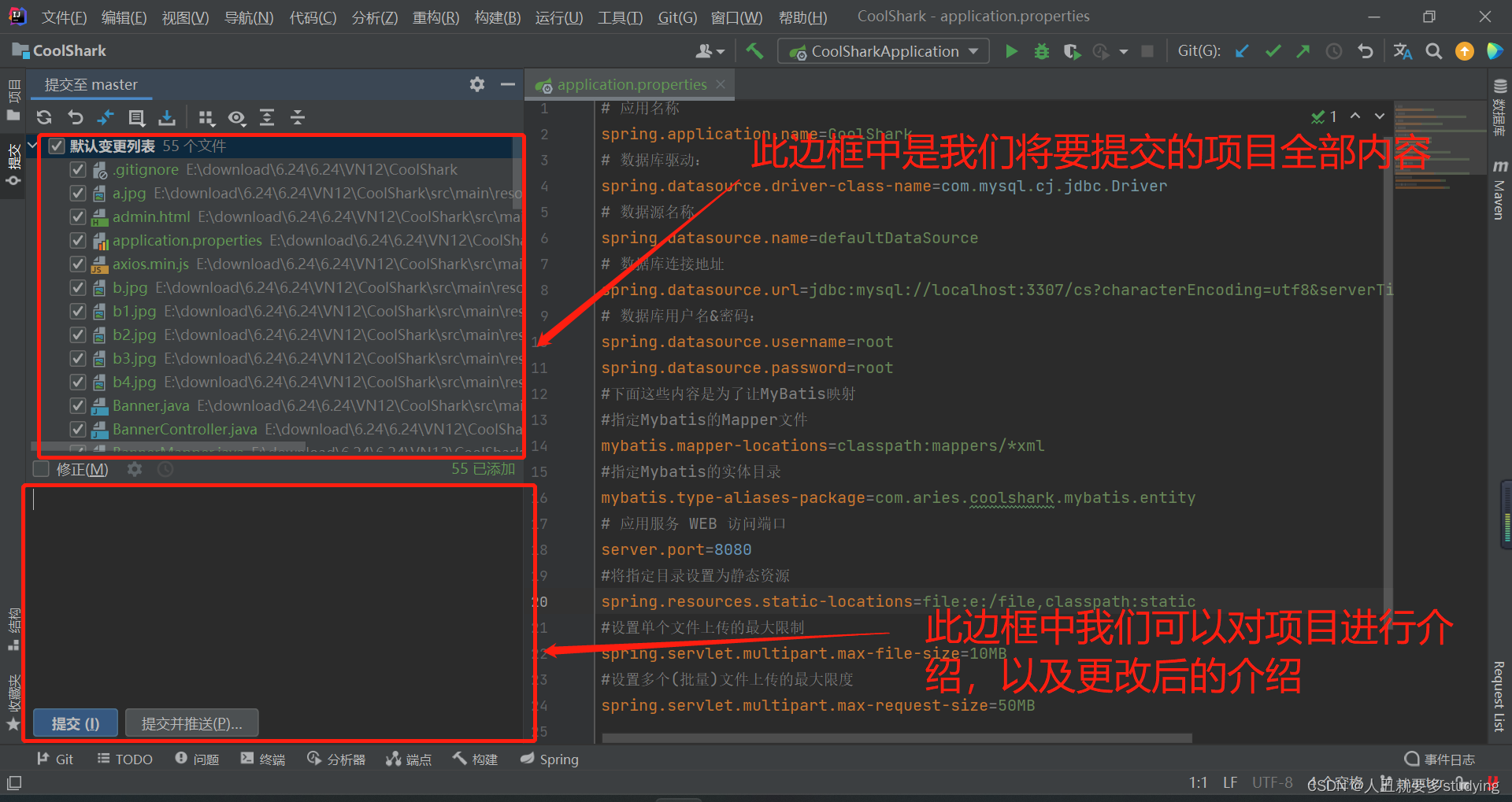Switch to the application.properties editor tab

point(632,84)
